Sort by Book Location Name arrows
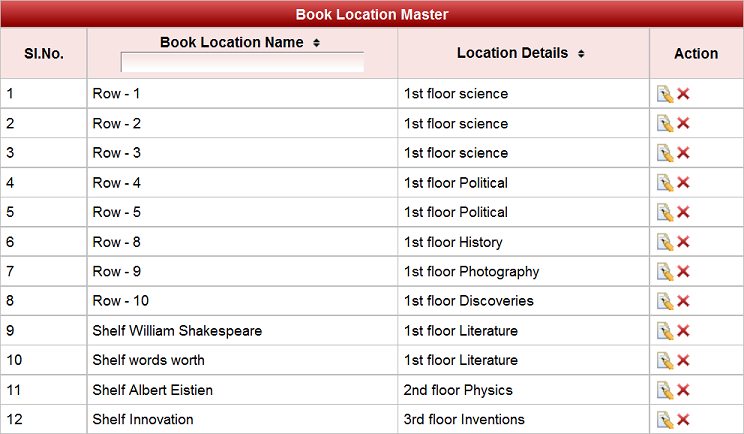 316,43
